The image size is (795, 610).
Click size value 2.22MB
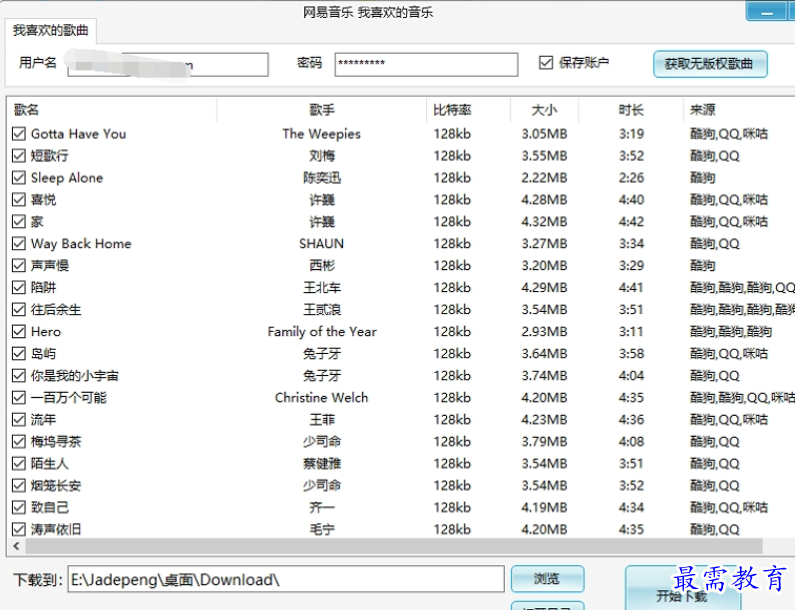coord(545,177)
